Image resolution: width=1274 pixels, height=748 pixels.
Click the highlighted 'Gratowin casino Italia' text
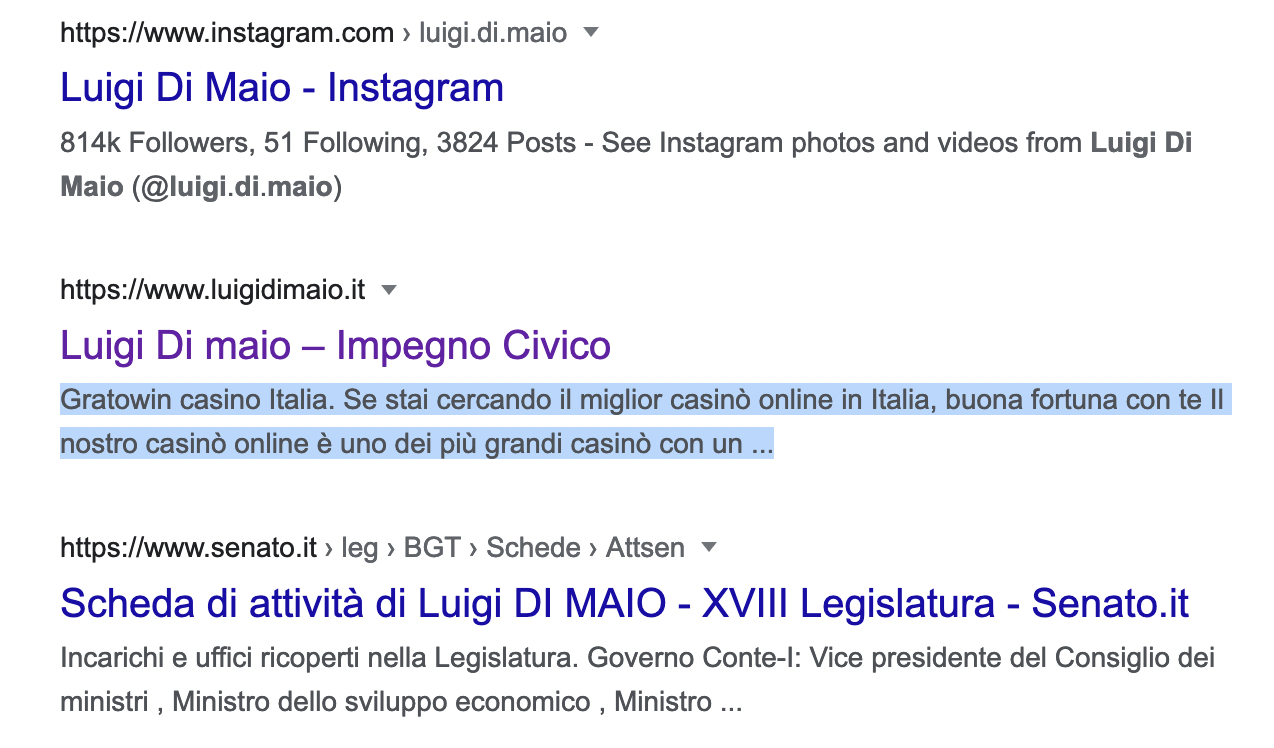(x=192, y=401)
